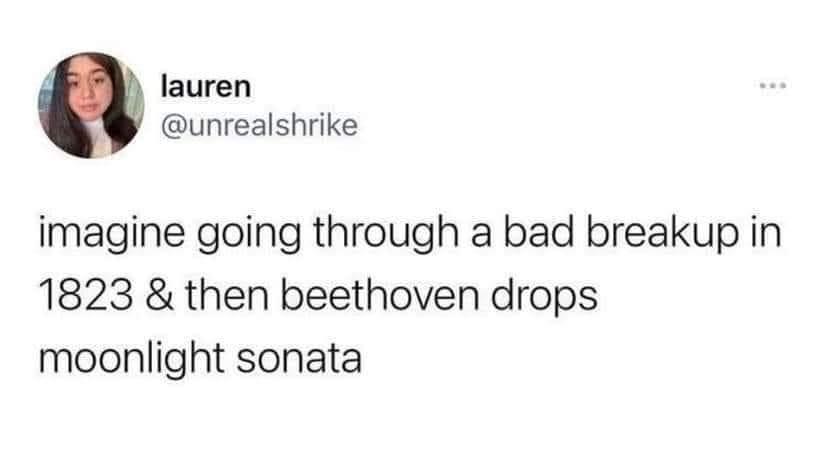Click the word through in the tweet
Screen dimensions: 828x469
(x=387, y=233)
